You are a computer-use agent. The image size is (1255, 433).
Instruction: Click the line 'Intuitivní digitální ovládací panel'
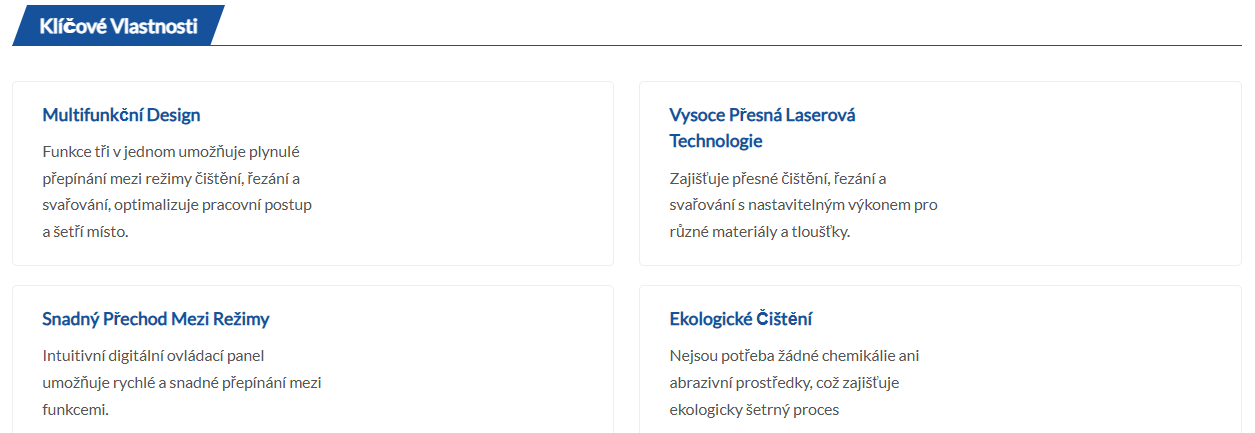pyautogui.click(x=152, y=356)
